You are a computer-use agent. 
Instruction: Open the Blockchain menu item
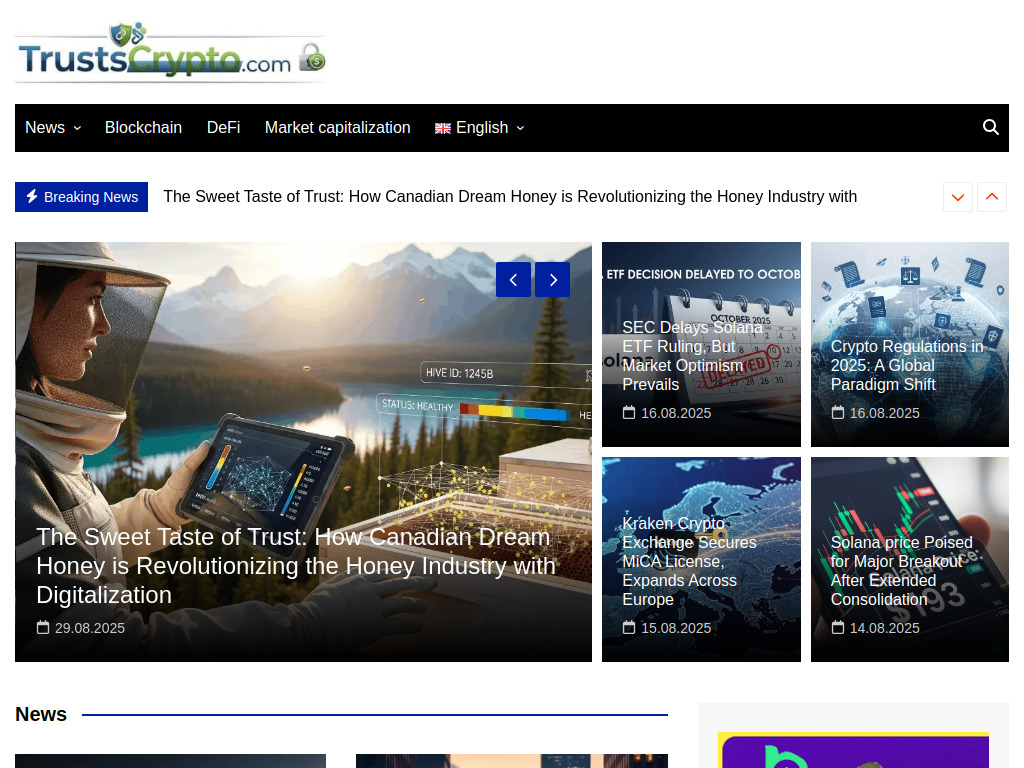coord(143,127)
